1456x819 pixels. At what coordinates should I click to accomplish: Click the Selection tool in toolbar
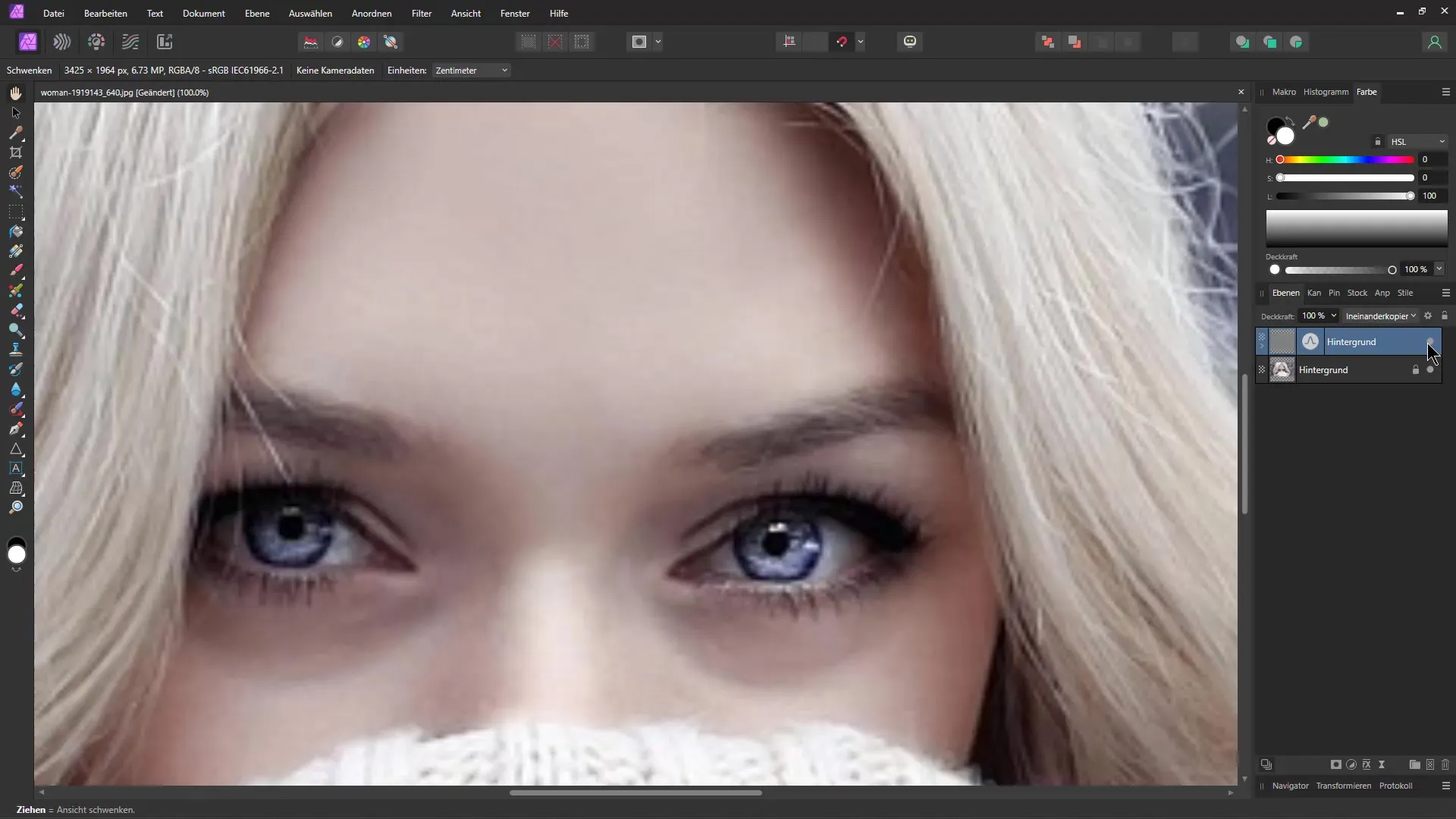tap(15, 111)
